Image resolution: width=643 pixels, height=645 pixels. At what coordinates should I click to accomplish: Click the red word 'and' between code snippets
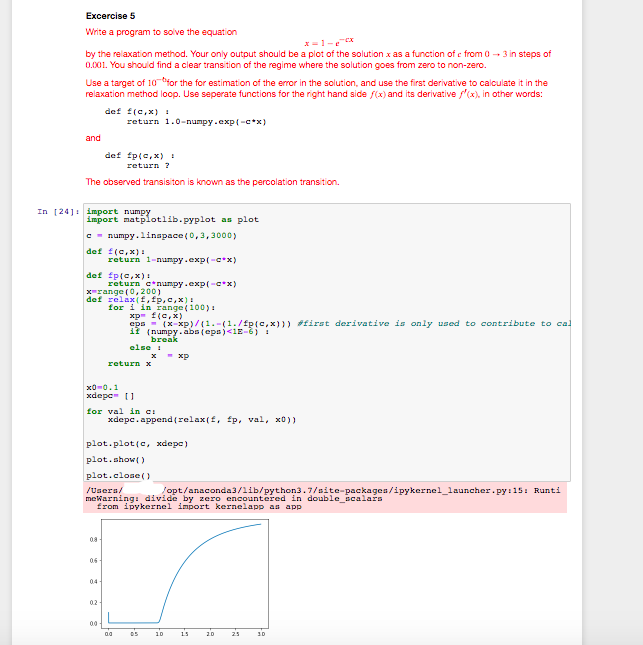click(x=93, y=138)
